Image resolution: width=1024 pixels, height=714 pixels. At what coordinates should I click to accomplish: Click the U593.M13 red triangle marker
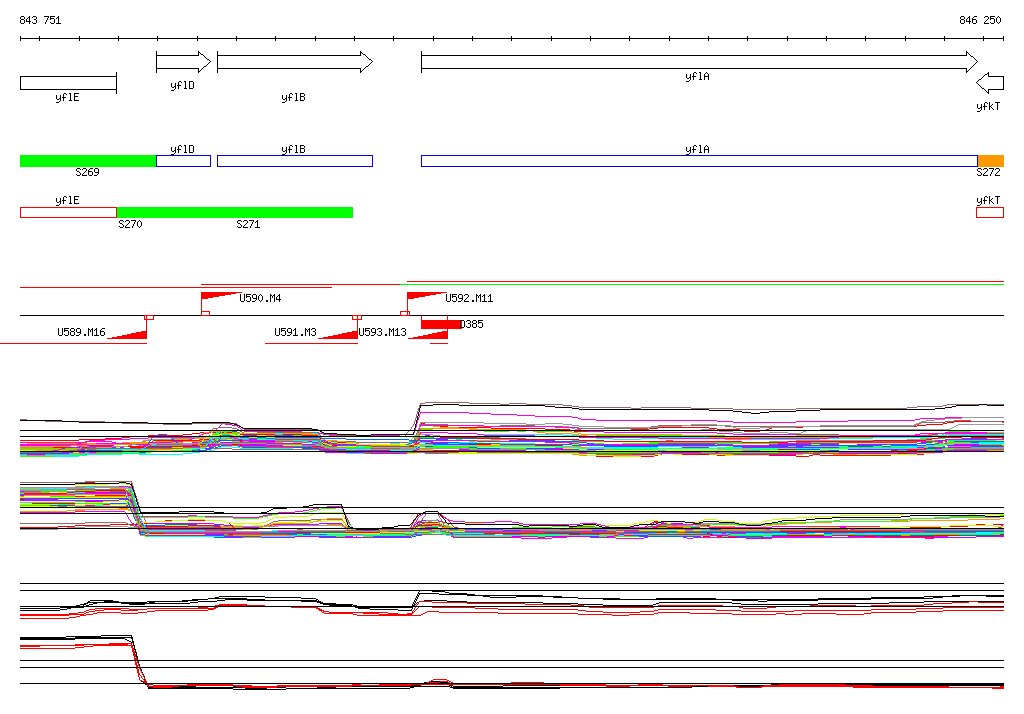(x=428, y=334)
